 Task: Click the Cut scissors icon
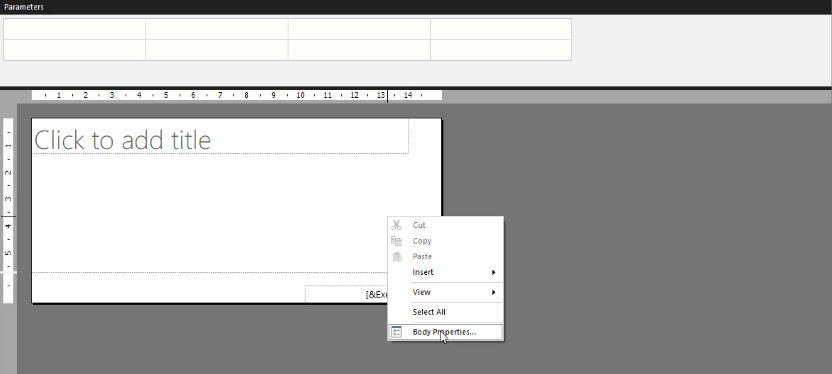396,225
